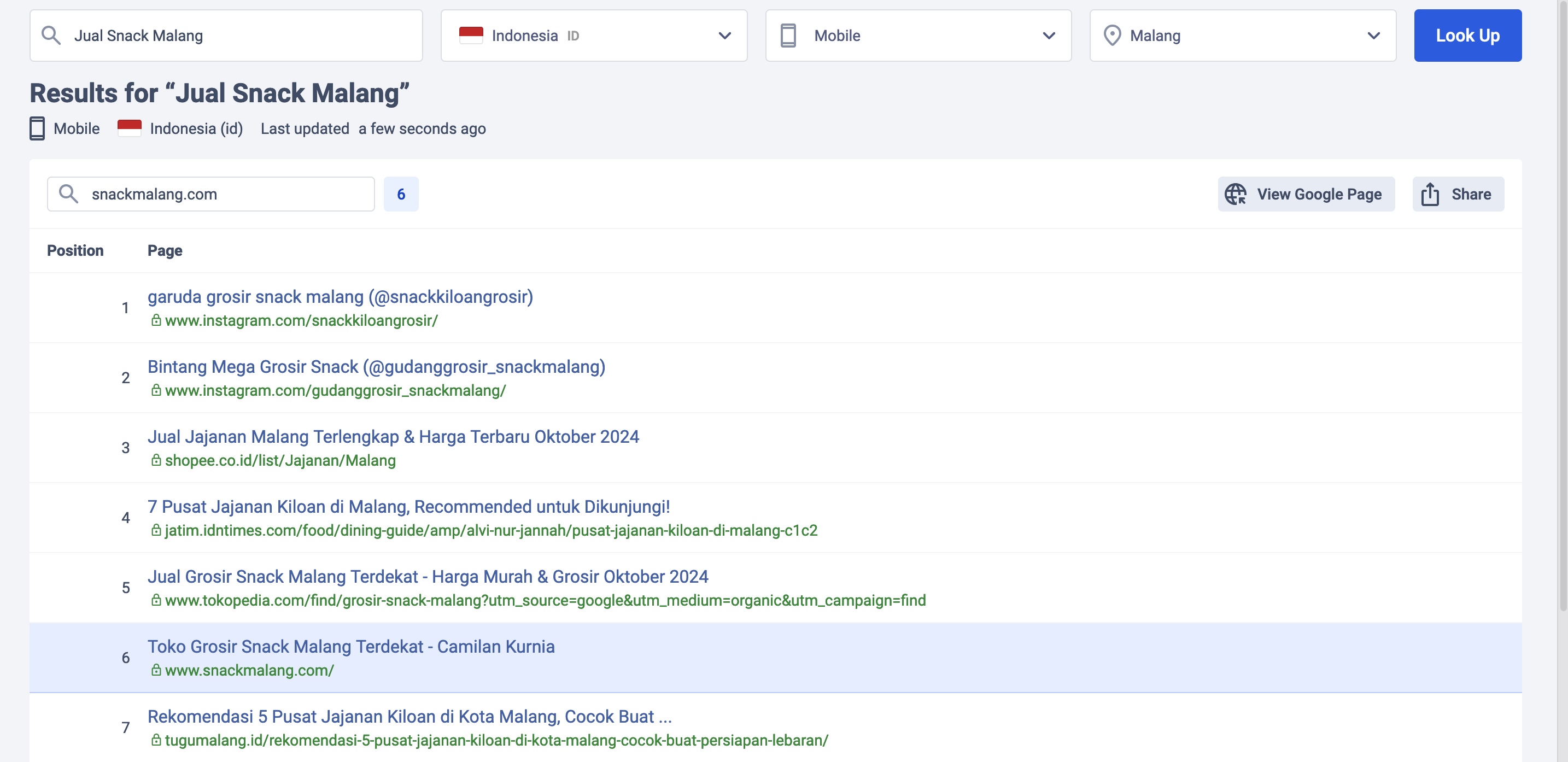This screenshot has width=1568, height=762.
Task: Click the lock icon beside tokopedia.com URL
Action: [156, 600]
